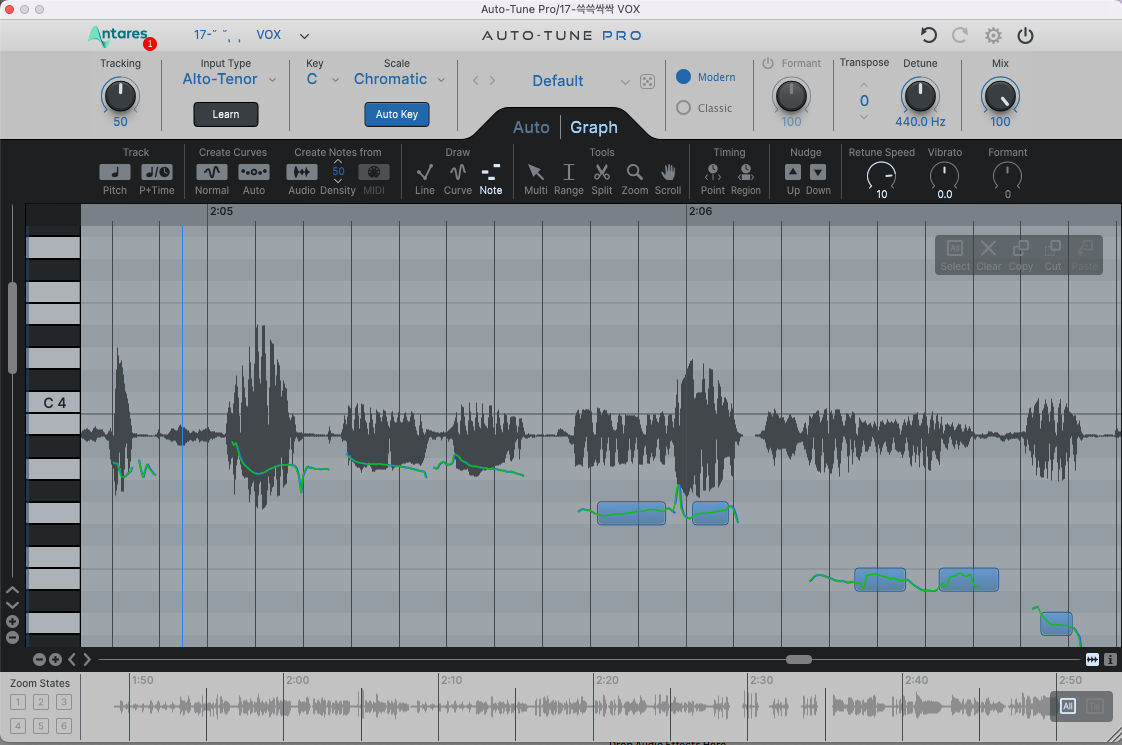
Task: Select Zoom State 6
Action: 64,726
